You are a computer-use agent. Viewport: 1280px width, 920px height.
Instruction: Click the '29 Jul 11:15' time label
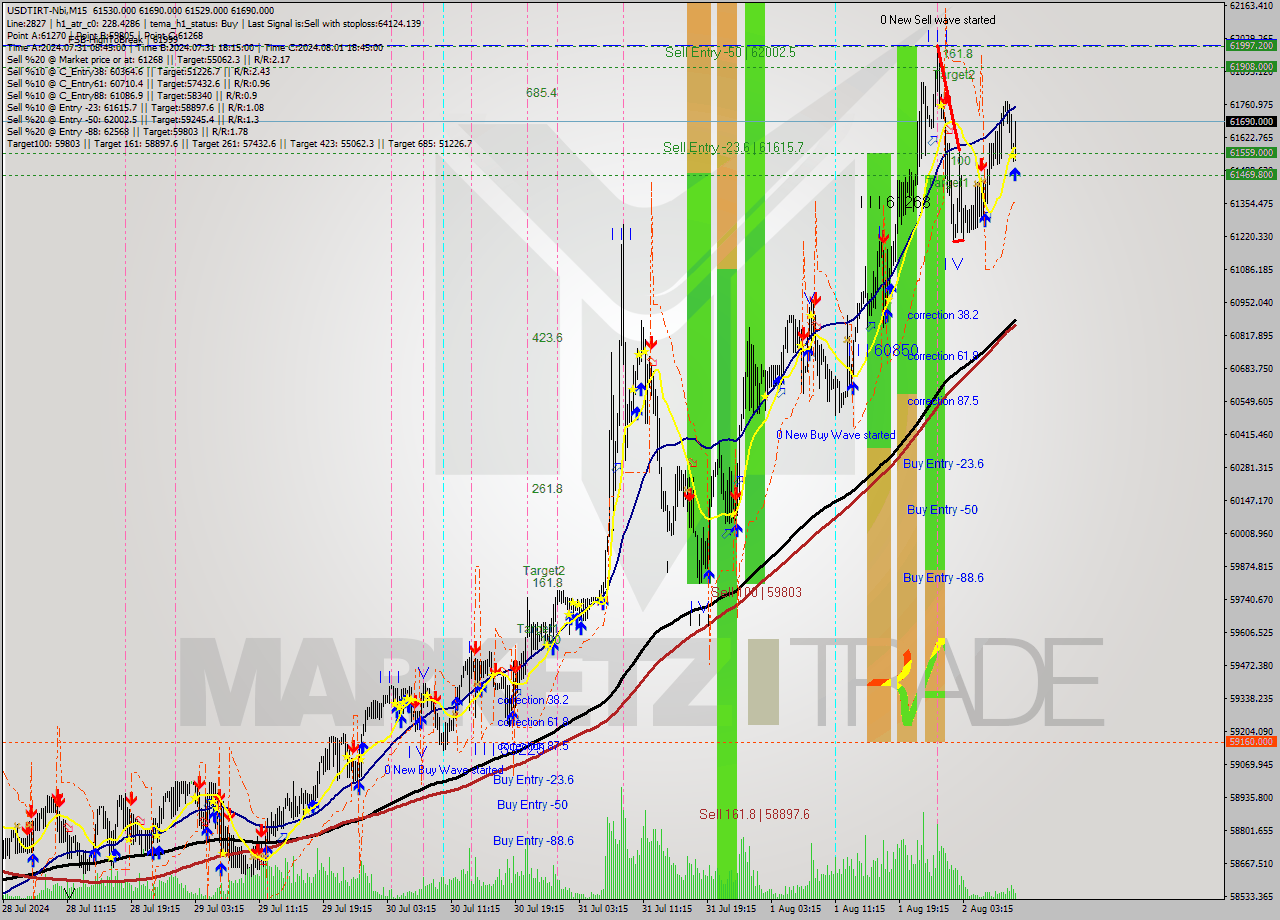[284, 910]
